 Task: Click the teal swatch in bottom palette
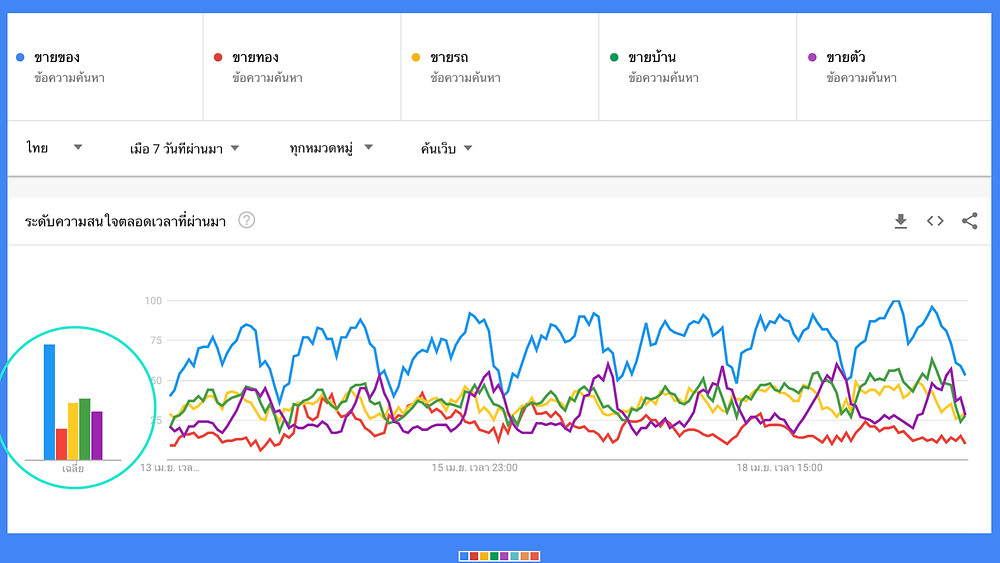514,556
